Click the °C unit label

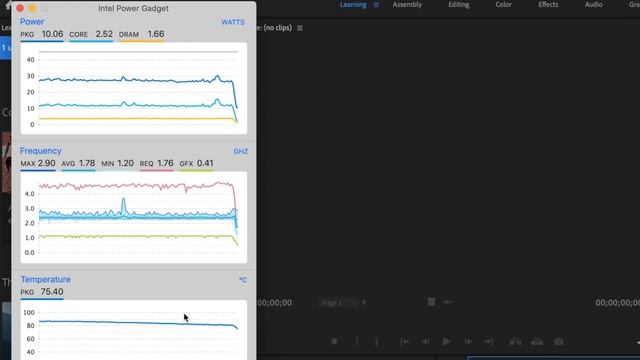coord(243,280)
